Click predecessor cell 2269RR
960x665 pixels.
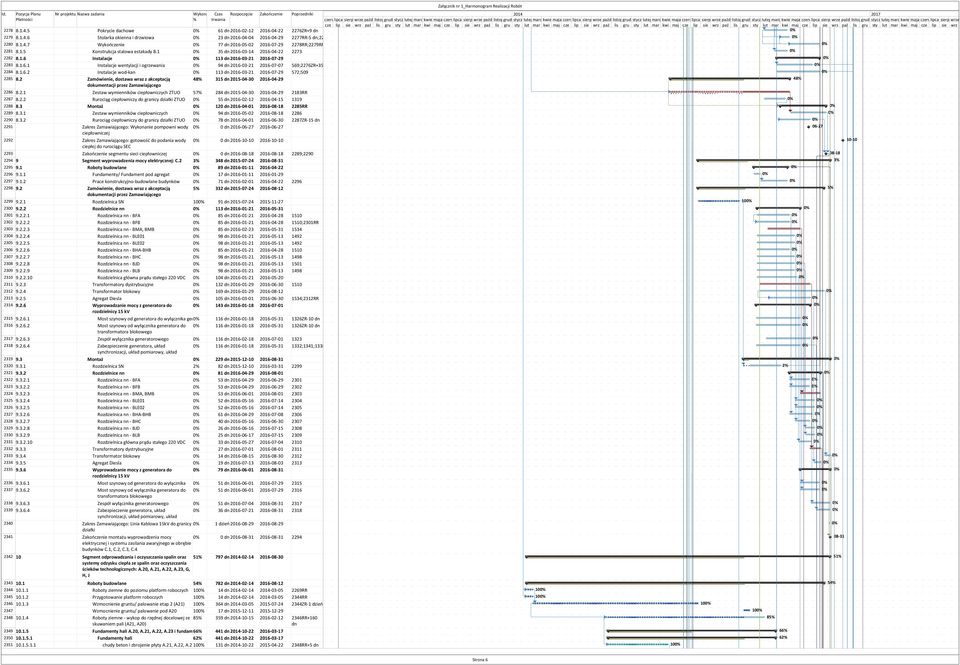300,590
